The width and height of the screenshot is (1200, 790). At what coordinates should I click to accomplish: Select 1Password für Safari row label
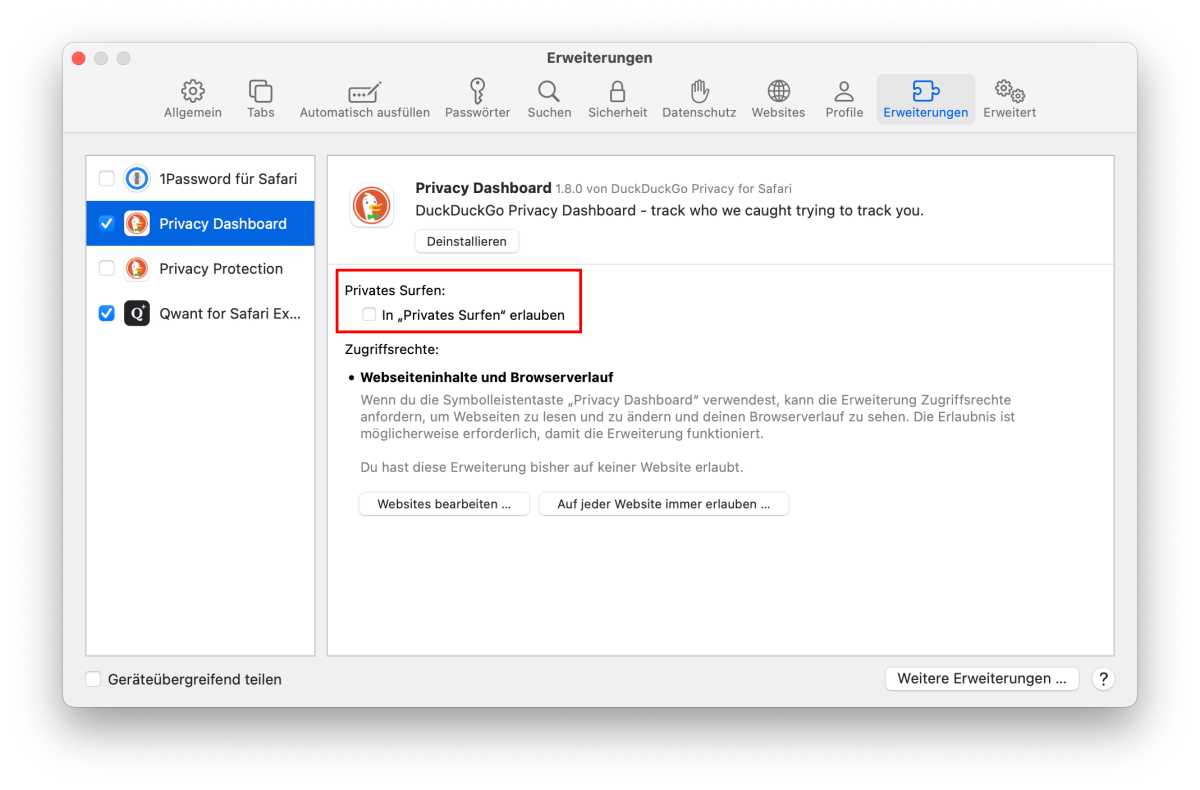[228, 179]
